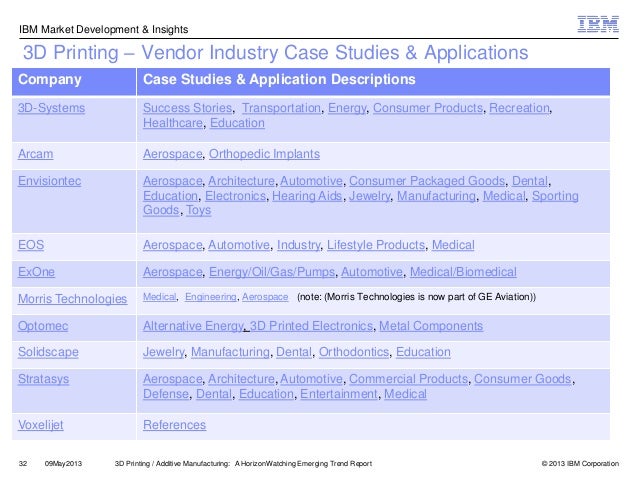Open EOS Industry link
This screenshot has width=638, height=479.
pos(299,245)
